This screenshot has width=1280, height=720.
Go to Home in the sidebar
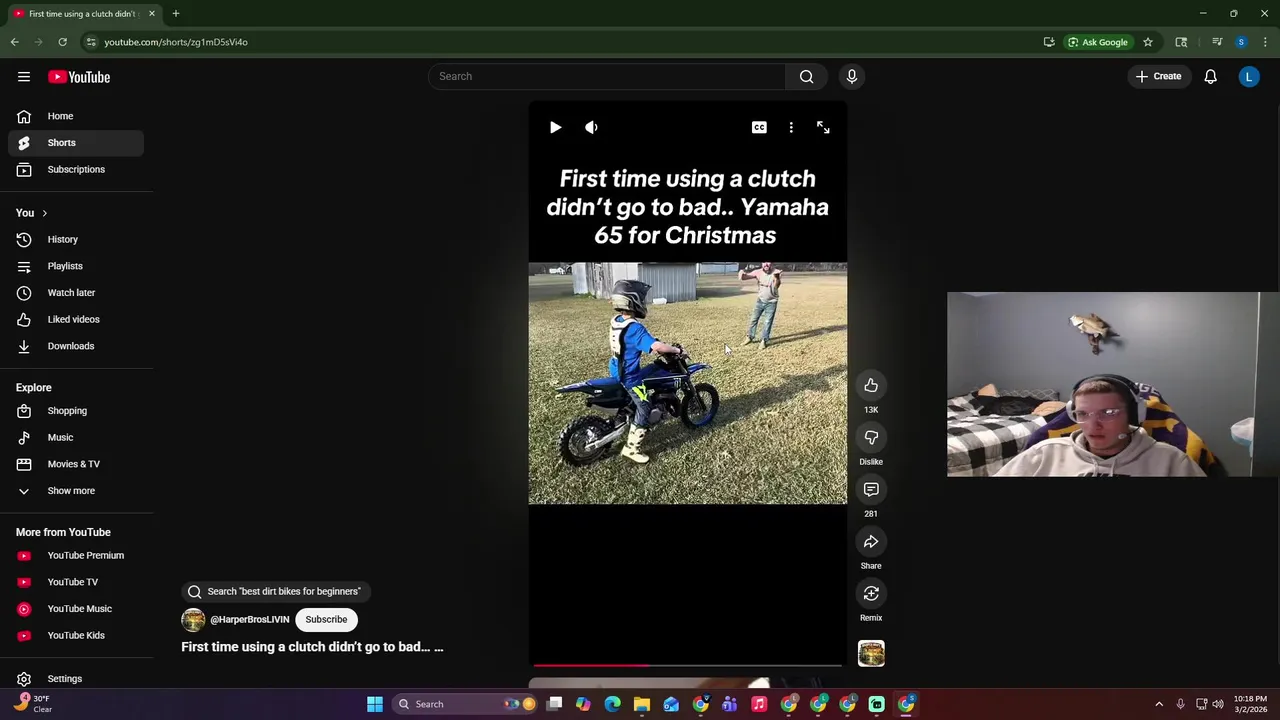tap(76, 116)
